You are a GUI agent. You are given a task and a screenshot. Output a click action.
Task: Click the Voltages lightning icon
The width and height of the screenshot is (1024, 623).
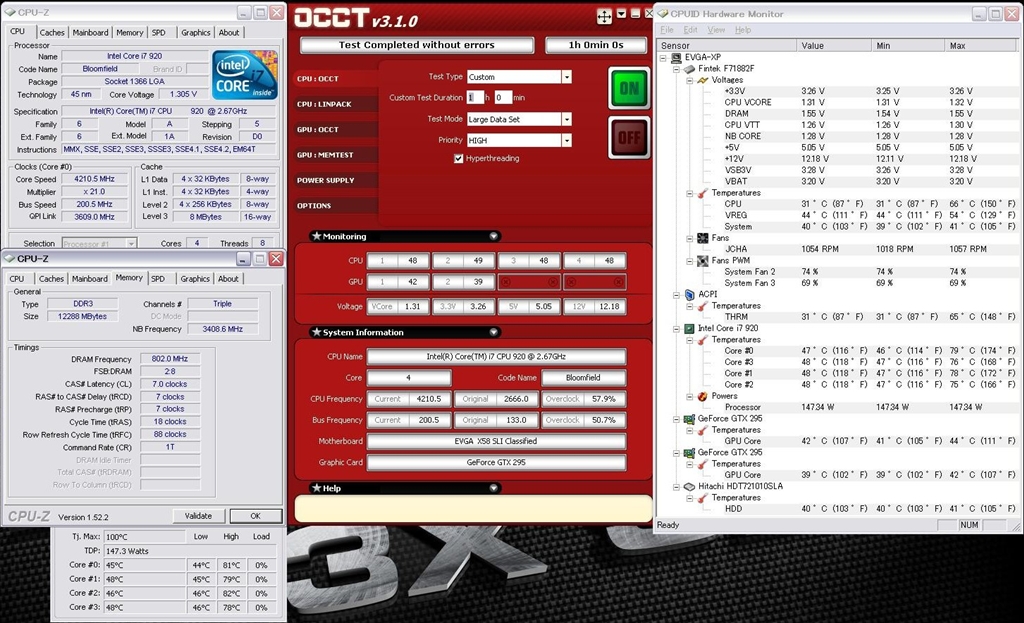pos(702,80)
